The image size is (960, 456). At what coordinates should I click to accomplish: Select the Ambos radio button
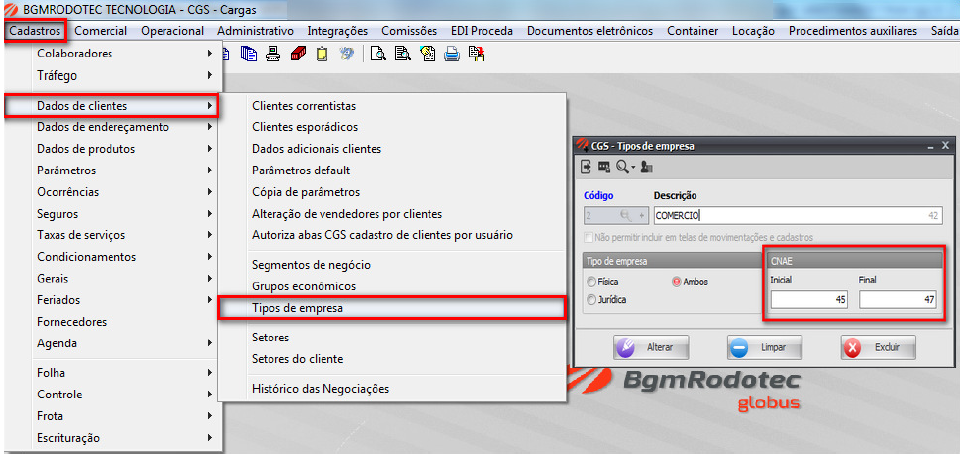[677, 282]
